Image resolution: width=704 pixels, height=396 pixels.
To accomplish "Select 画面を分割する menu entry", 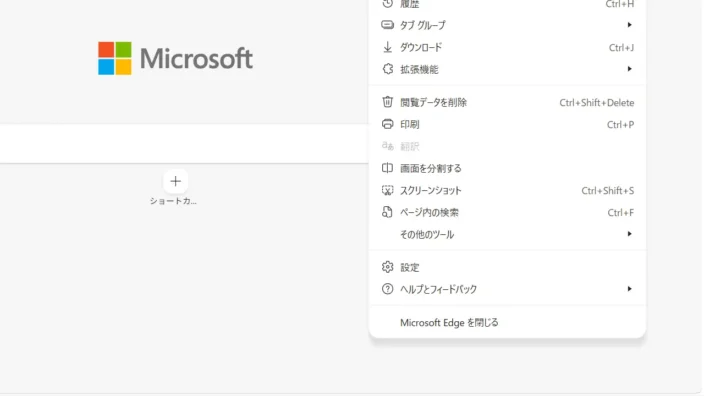I will [507, 168].
